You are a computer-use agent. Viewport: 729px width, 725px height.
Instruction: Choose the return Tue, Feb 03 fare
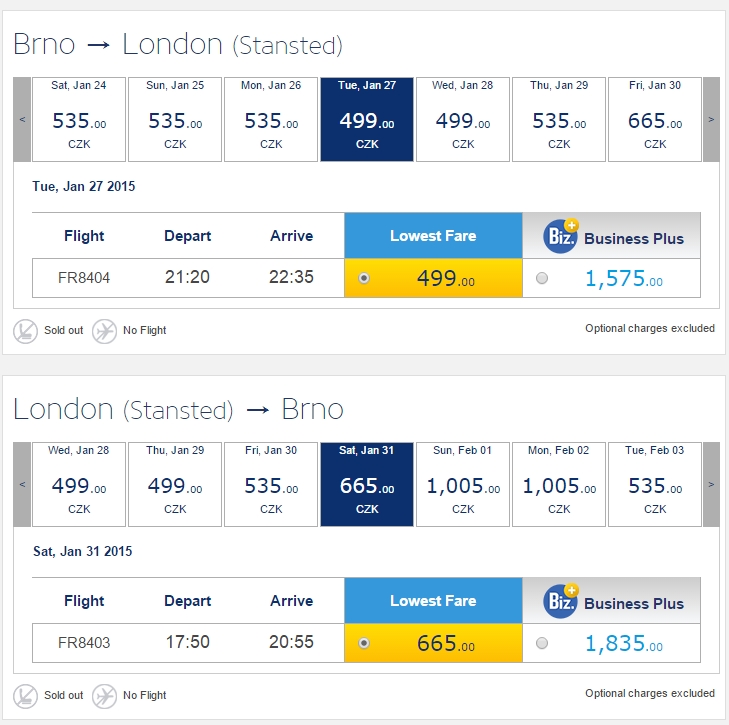point(655,485)
